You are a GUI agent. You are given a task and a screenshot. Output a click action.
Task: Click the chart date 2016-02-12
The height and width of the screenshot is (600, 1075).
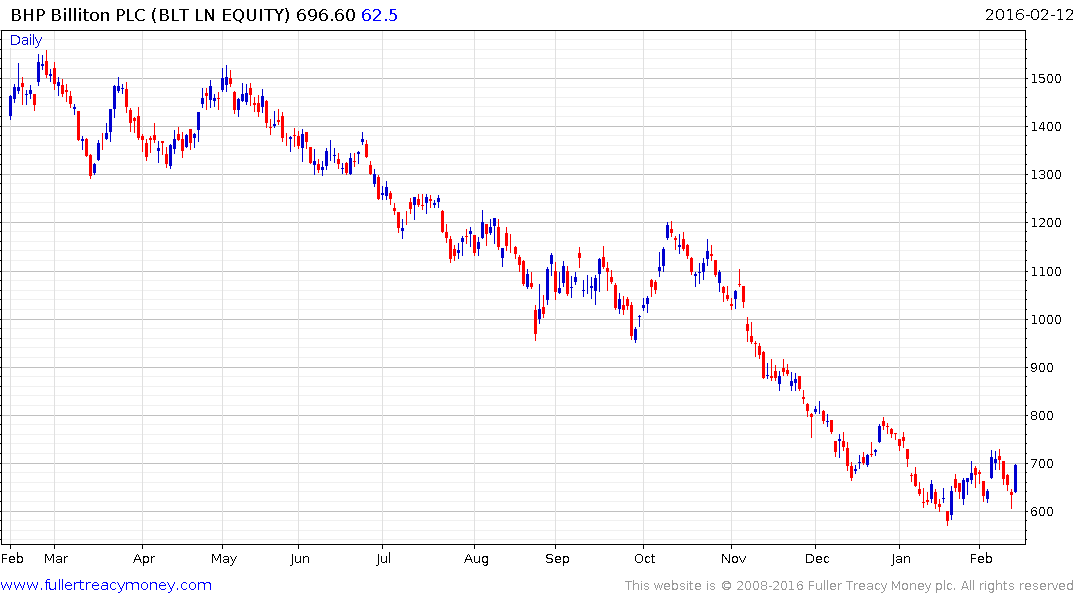click(x=1028, y=14)
